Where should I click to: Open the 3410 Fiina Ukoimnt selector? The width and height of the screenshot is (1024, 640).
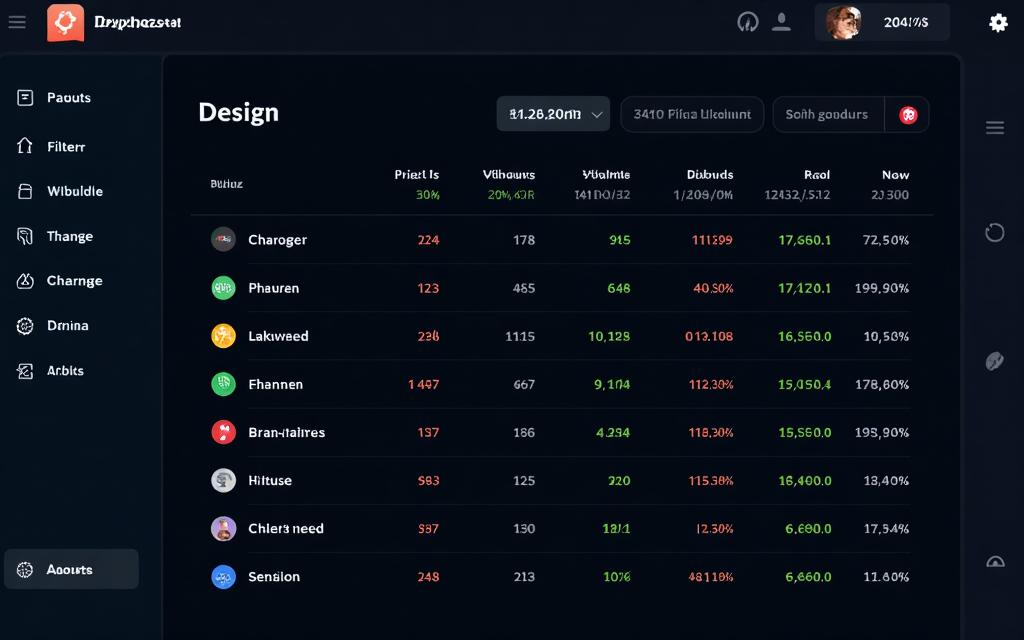692,115
